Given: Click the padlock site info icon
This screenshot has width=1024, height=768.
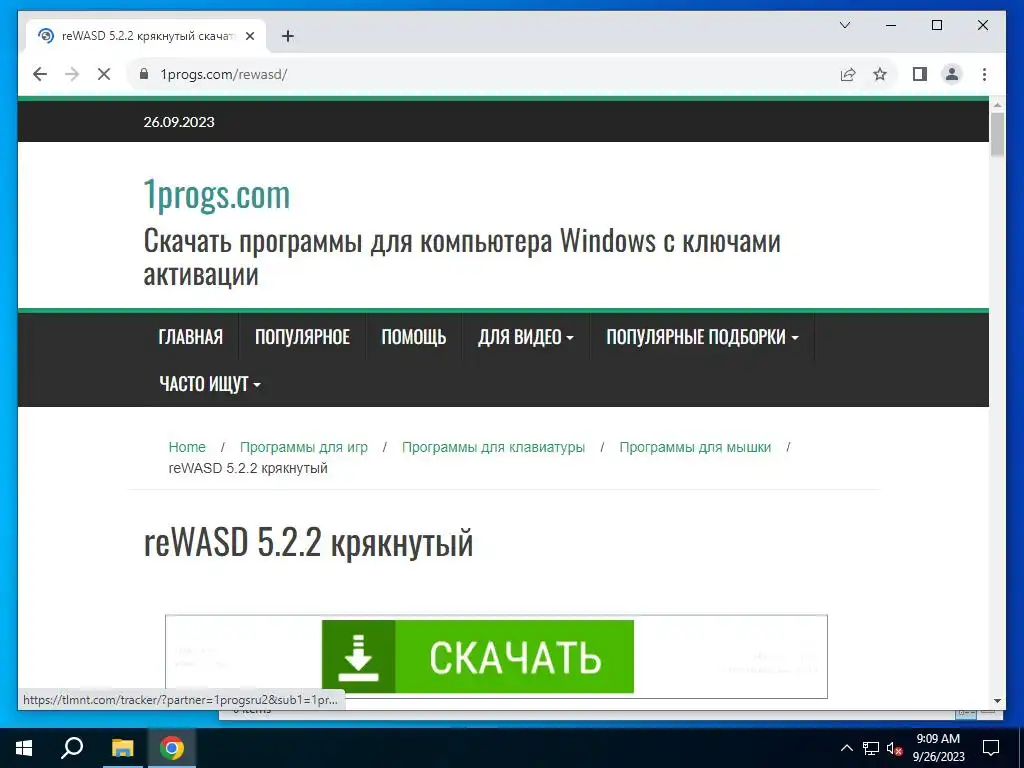Looking at the screenshot, I should pyautogui.click(x=144, y=74).
